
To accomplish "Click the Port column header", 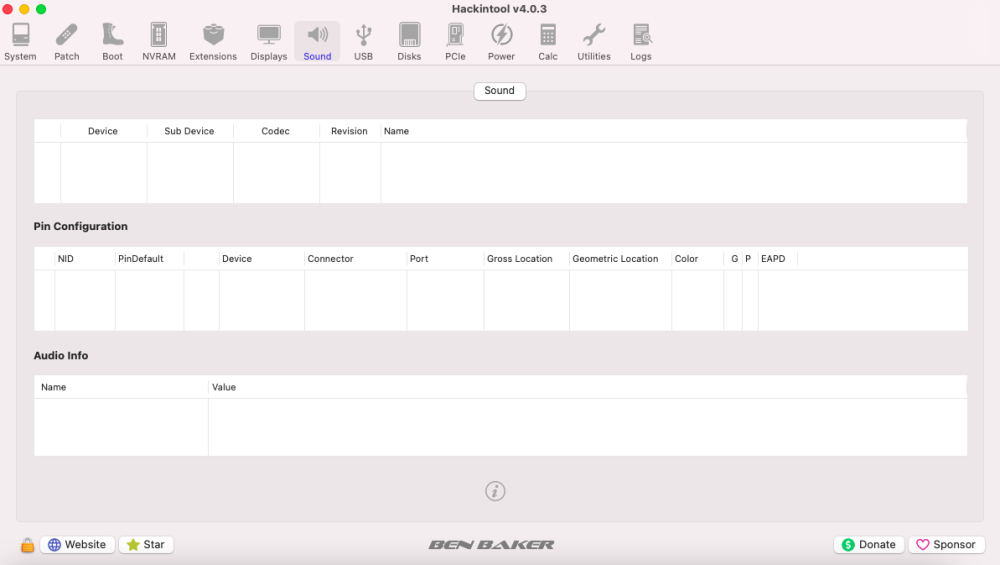I will [445, 258].
